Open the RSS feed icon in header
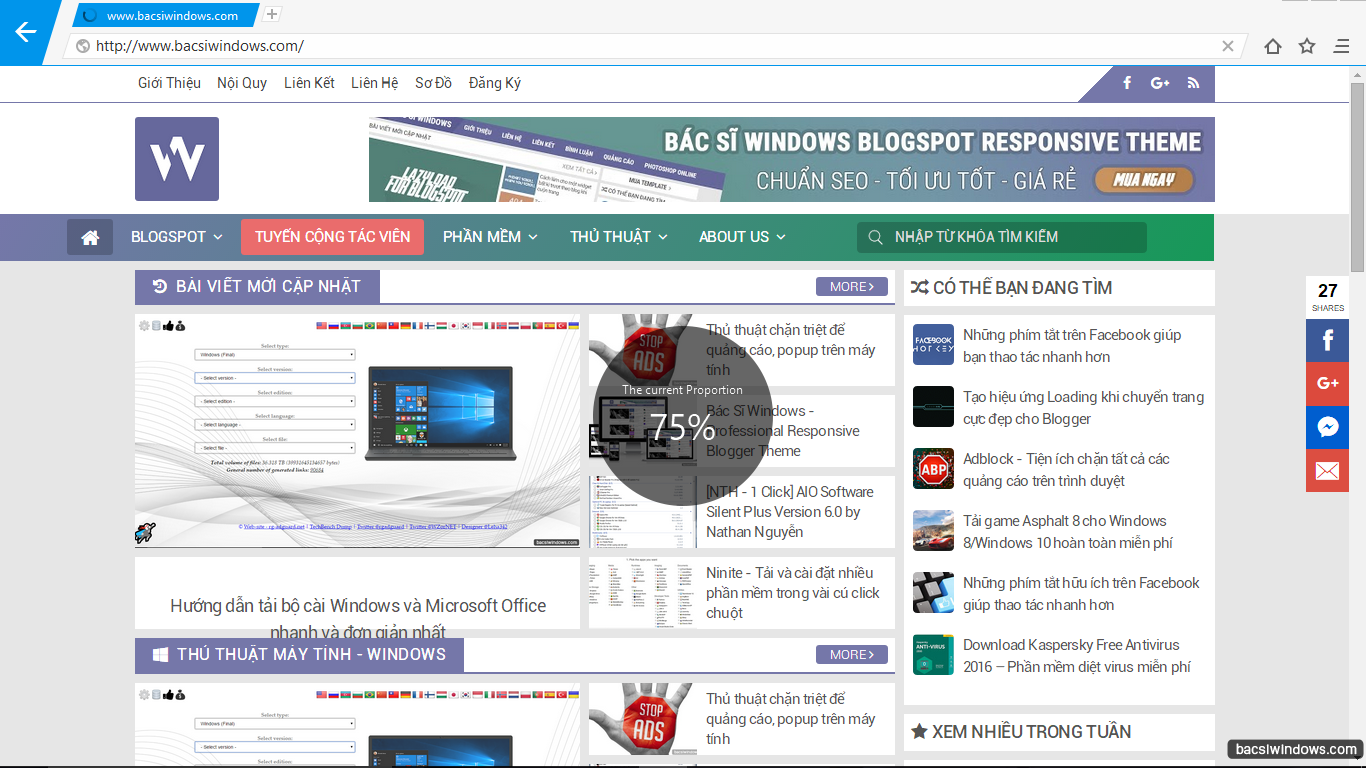This screenshot has width=1366, height=768. pyautogui.click(x=1193, y=83)
